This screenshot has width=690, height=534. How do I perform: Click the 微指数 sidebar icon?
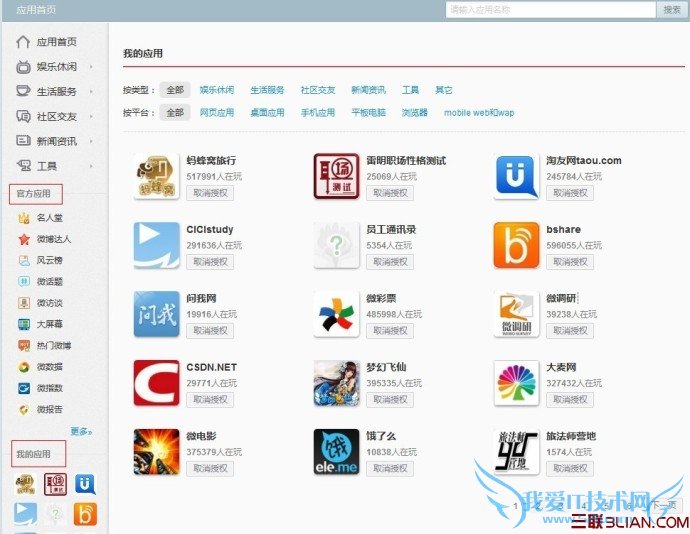coord(24,388)
